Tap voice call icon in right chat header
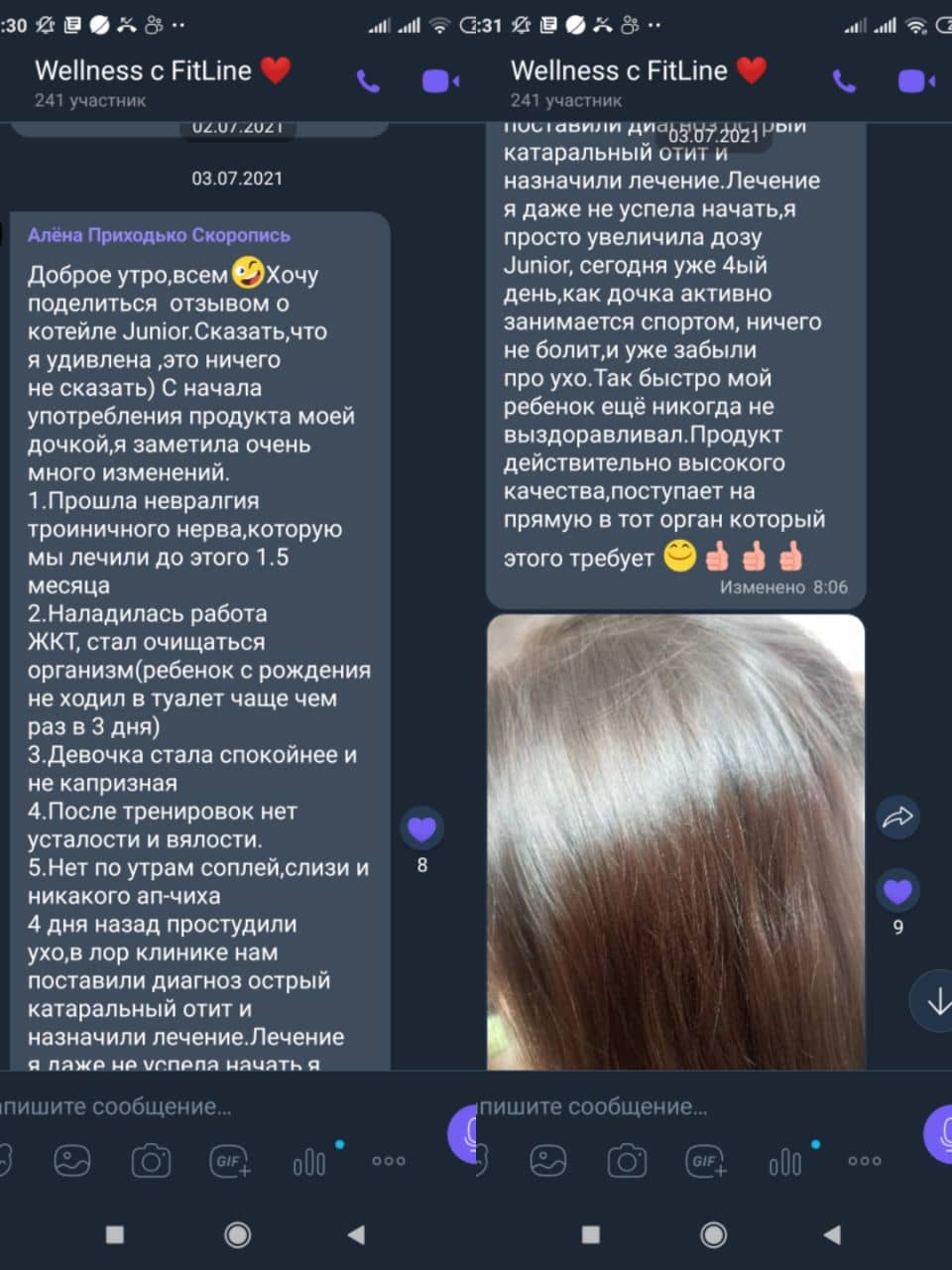This screenshot has height=1270, width=952. click(x=844, y=81)
